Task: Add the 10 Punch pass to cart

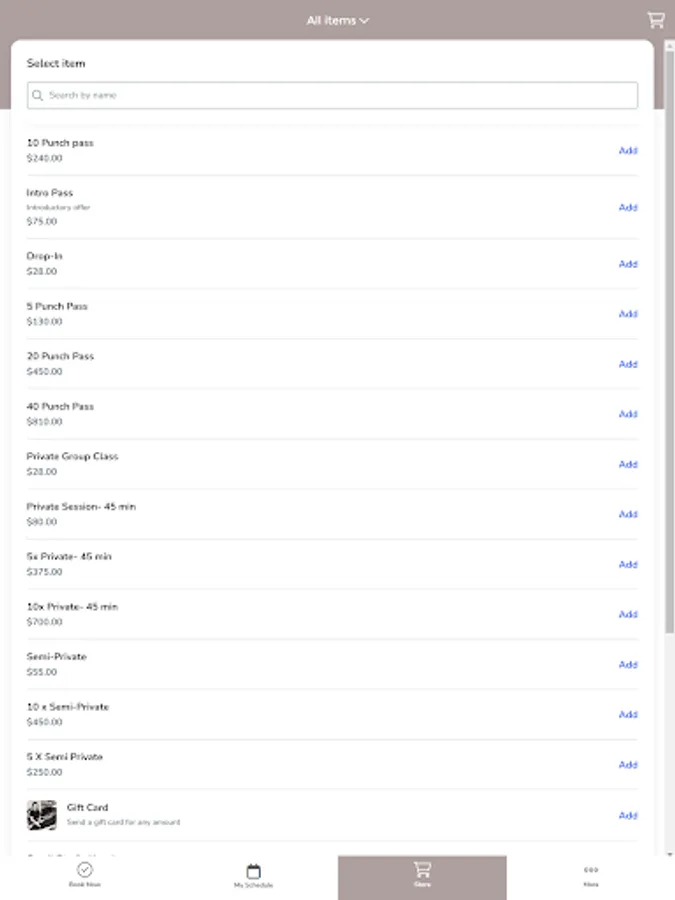Action: 628,151
